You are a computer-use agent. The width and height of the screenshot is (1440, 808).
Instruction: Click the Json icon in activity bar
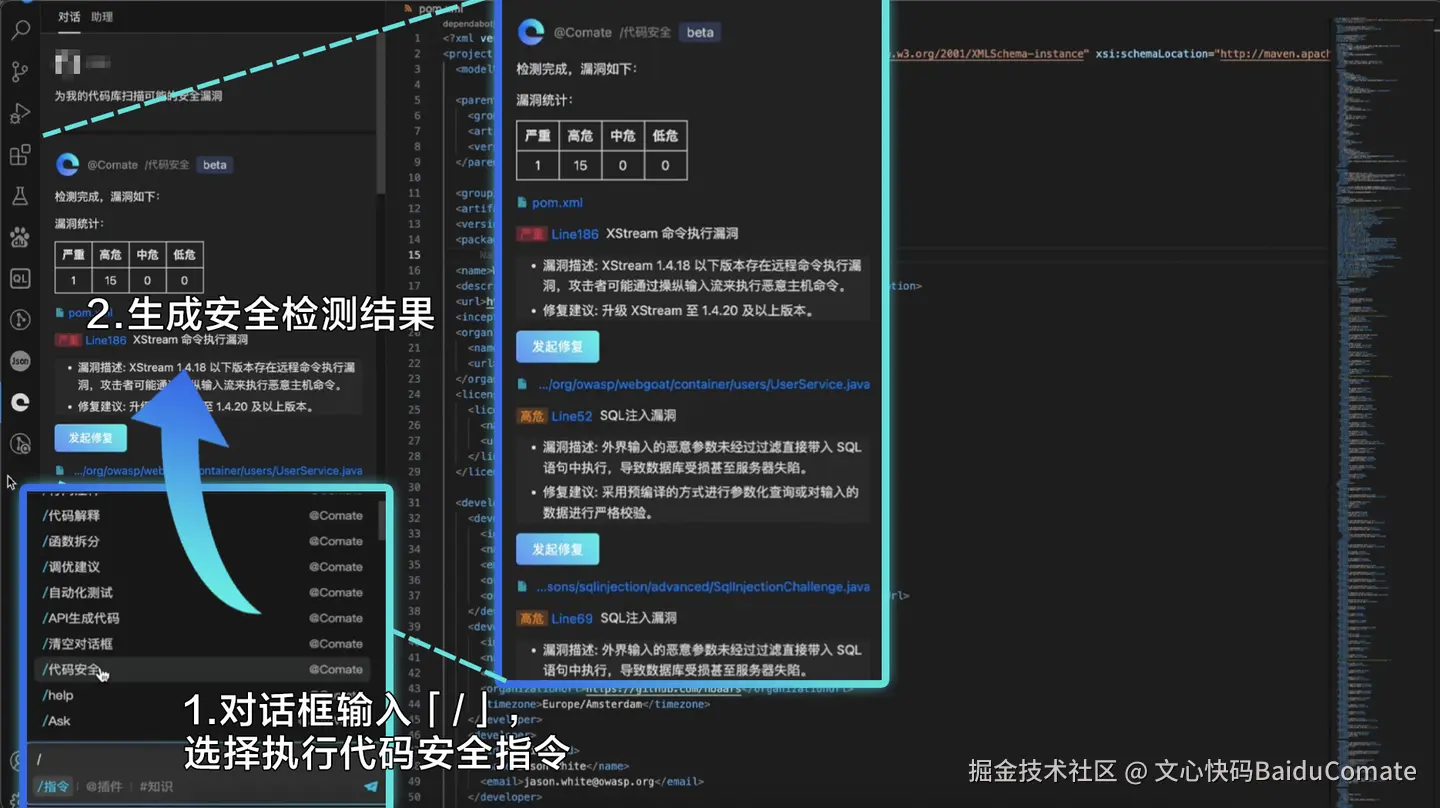tap(20, 361)
